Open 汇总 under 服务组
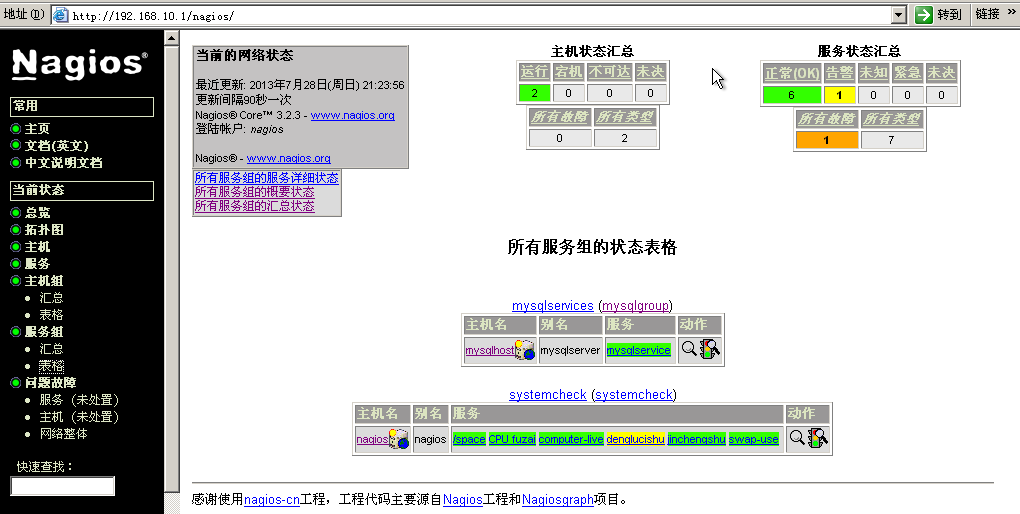Image resolution: width=1020 pixels, height=514 pixels. [x=51, y=349]
